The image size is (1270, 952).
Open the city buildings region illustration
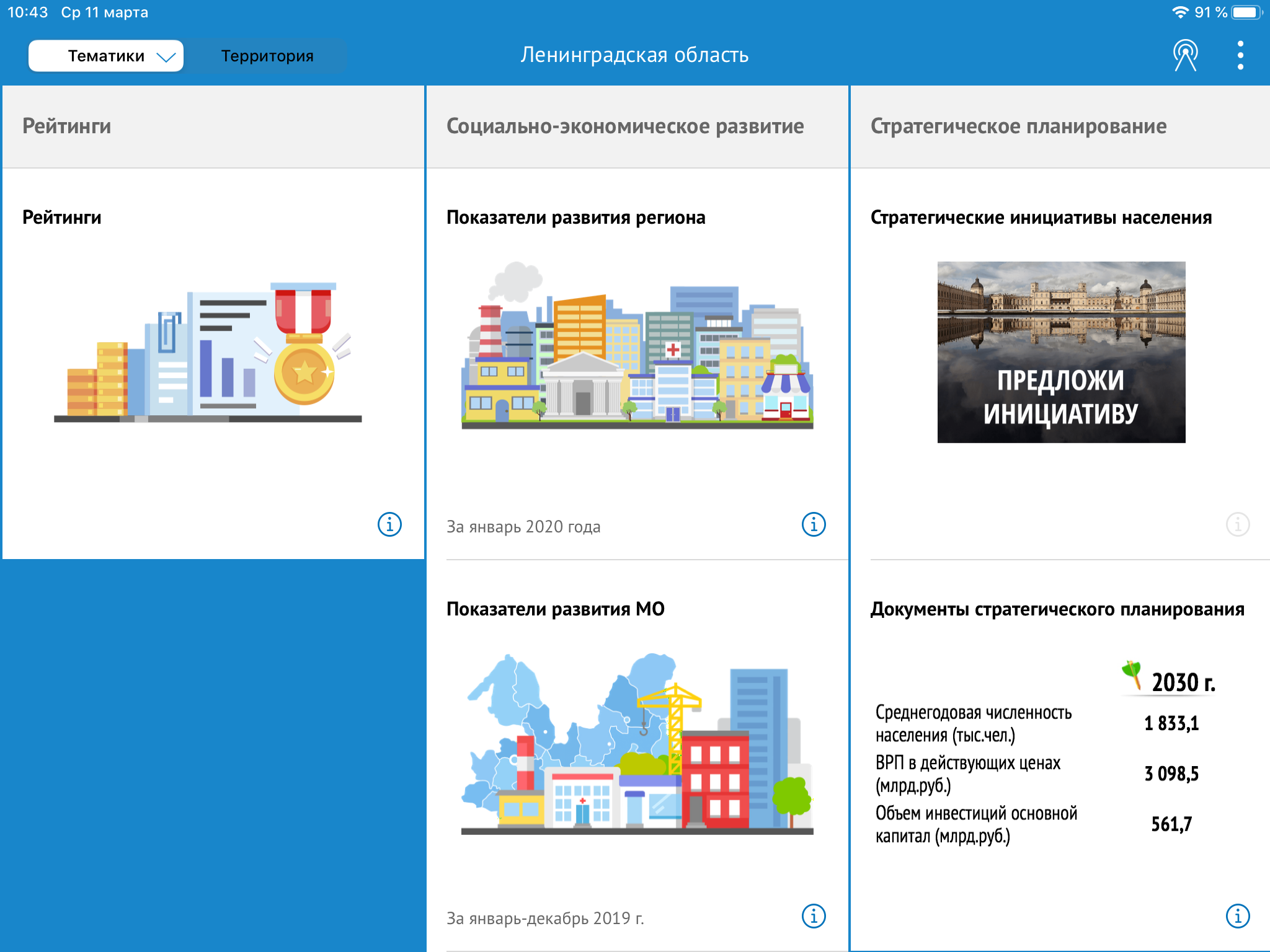pos(637,345)
